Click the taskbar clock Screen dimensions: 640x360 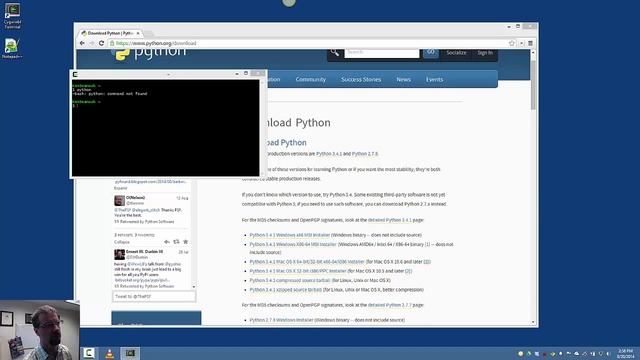coord(625,354)
